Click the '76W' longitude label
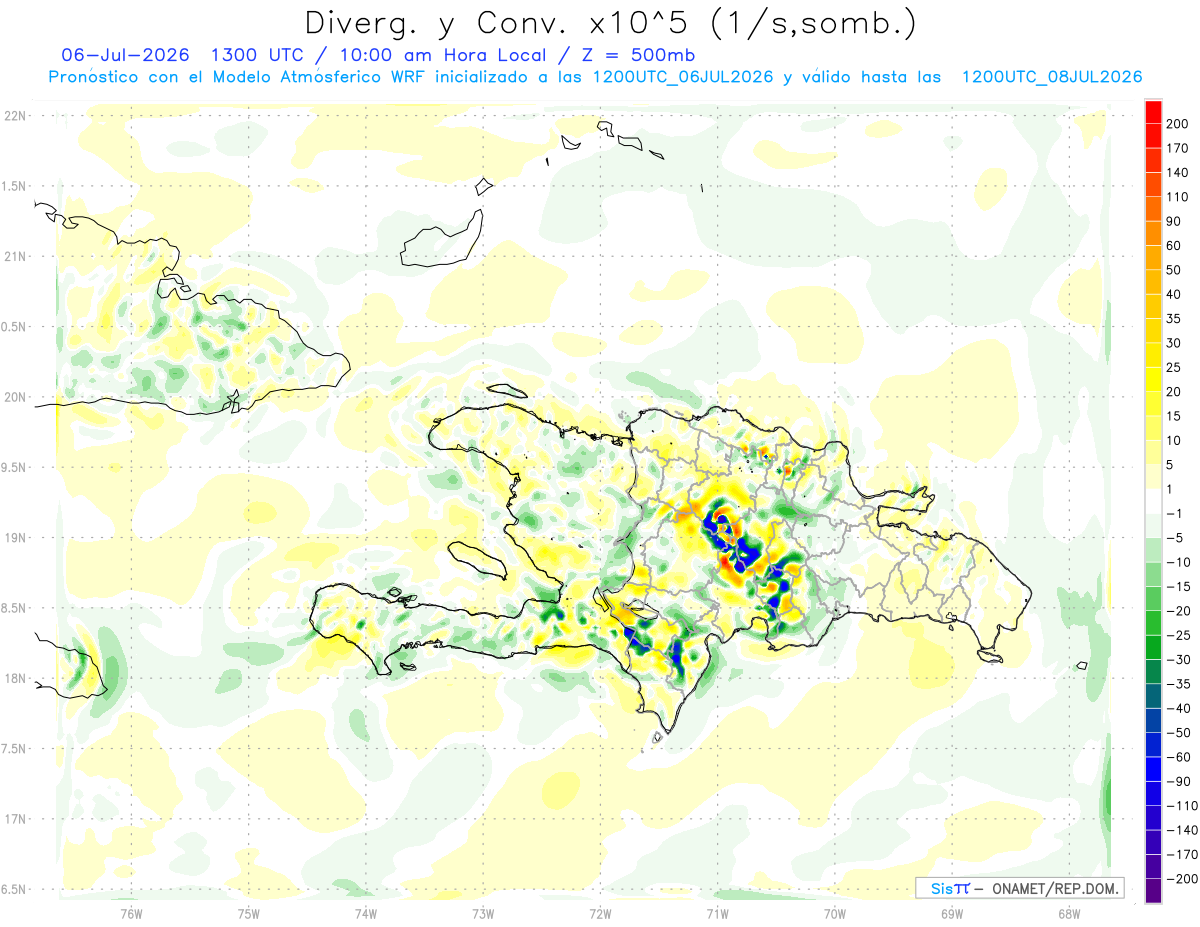 (x=131, y=912)
